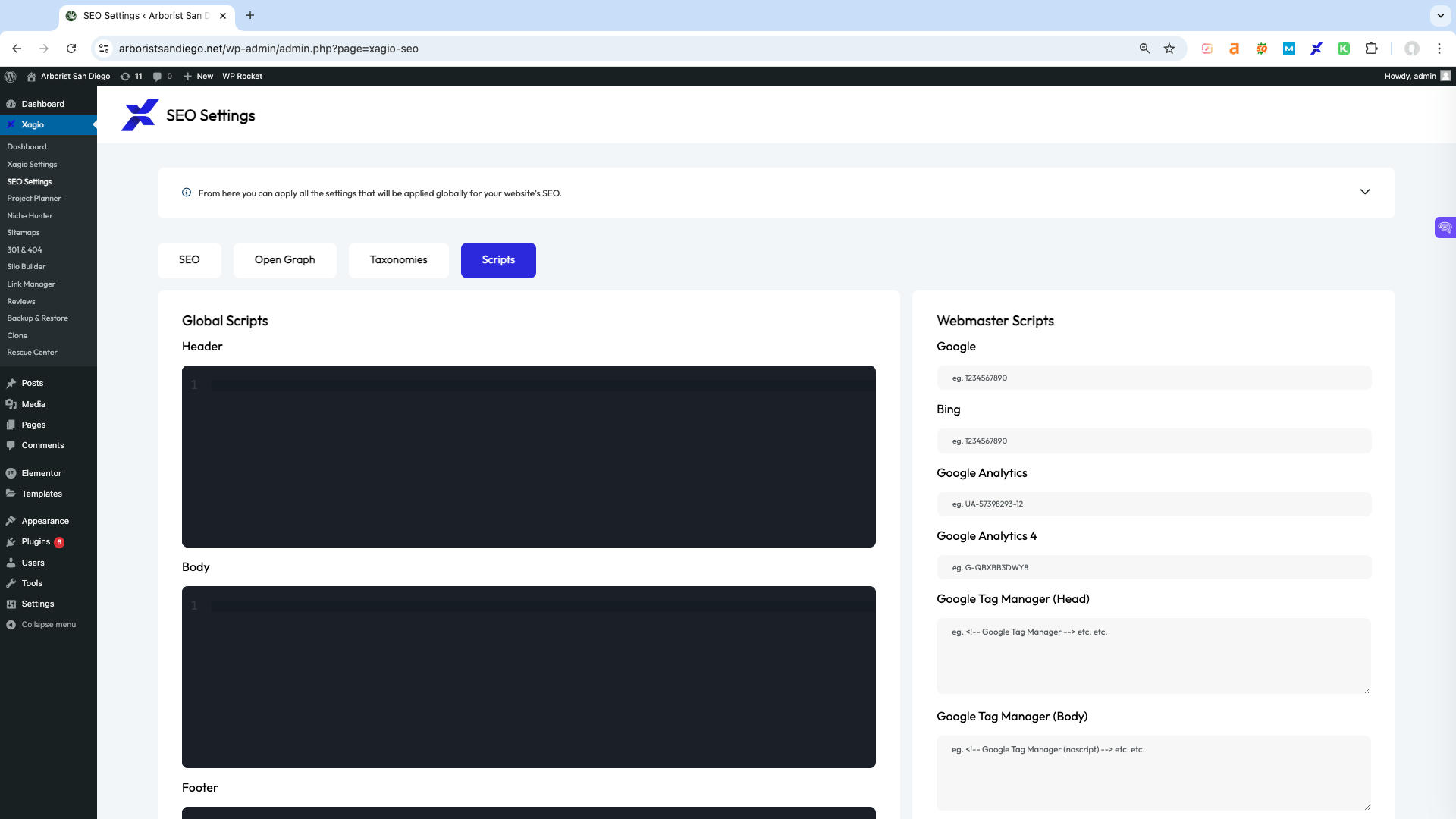Open the Templates menu

[x=42, y=494]
